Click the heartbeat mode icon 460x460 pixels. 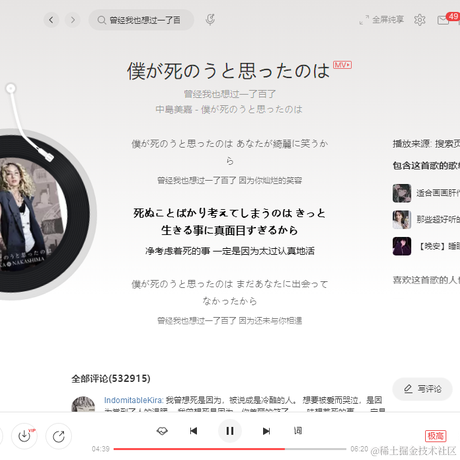(x=162, y=431)
